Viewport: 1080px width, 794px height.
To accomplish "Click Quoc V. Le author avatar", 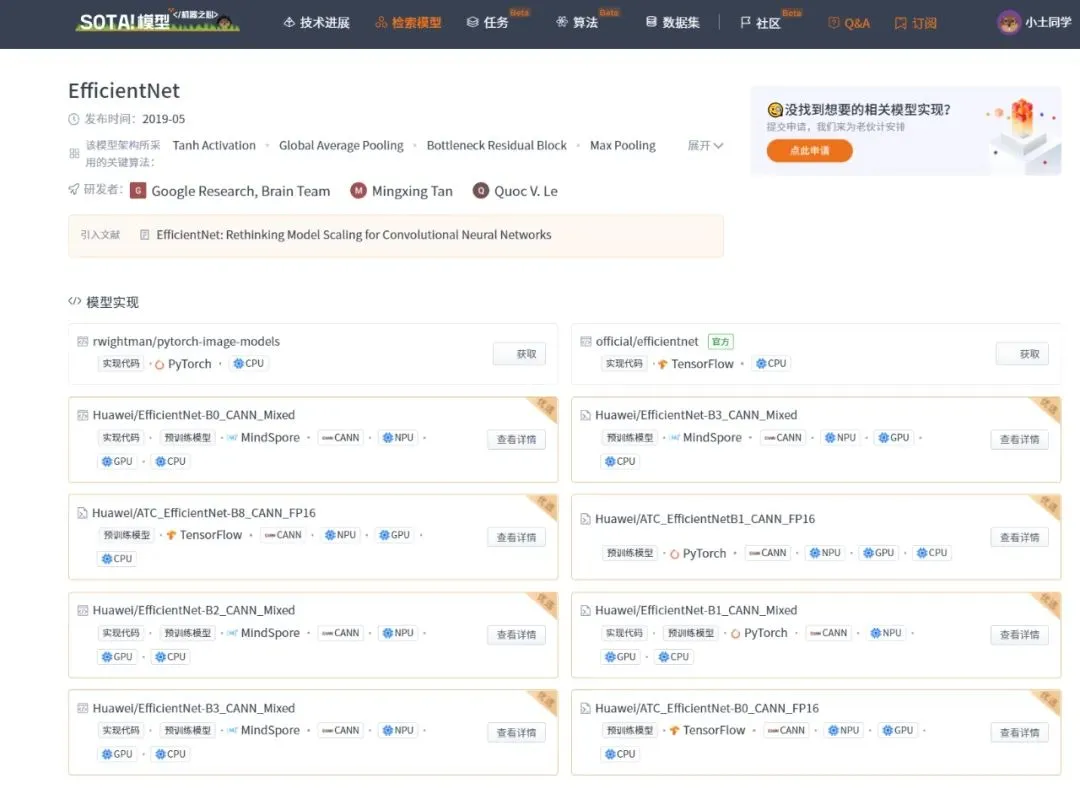I will pyautogui.click(x=481, y=191).
